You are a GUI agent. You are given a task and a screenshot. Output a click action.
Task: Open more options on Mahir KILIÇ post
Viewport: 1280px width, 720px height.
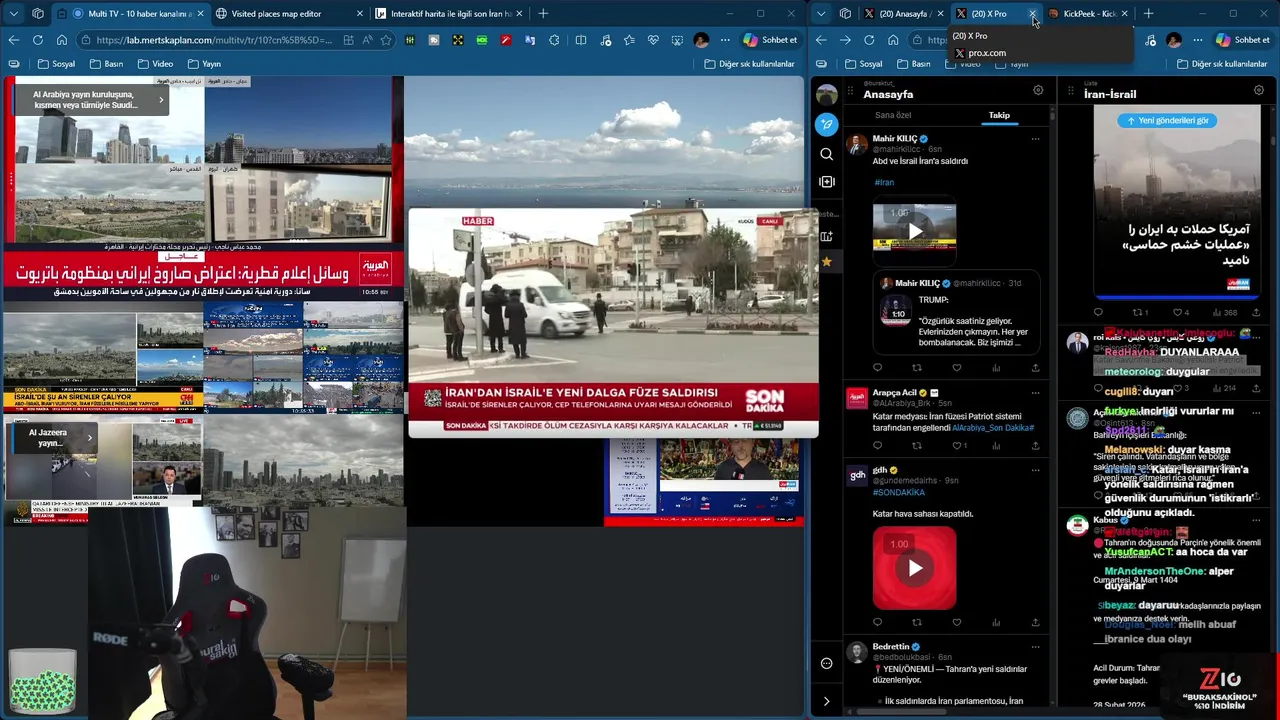click(x=1035, y=139)
